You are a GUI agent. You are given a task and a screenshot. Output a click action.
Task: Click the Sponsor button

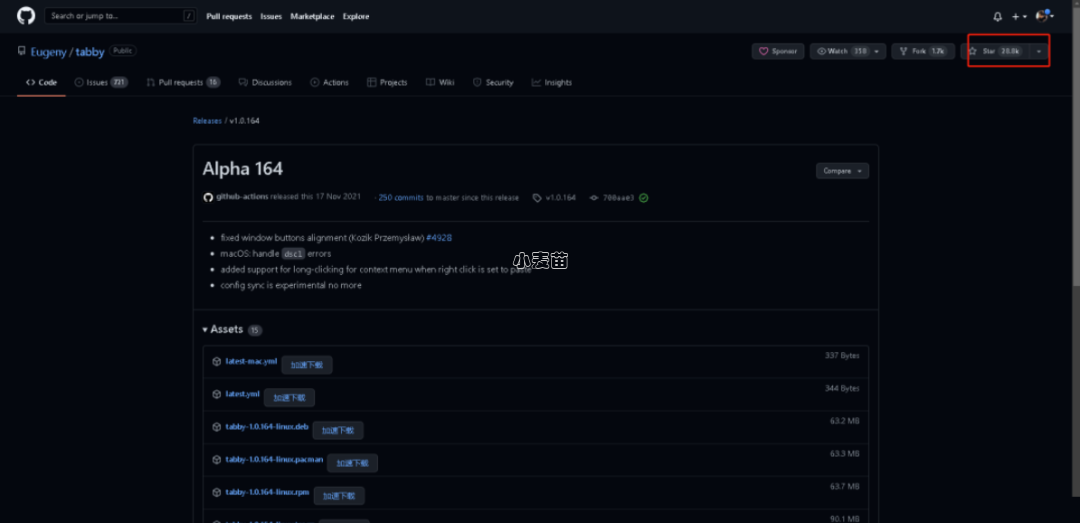[778, 51]
